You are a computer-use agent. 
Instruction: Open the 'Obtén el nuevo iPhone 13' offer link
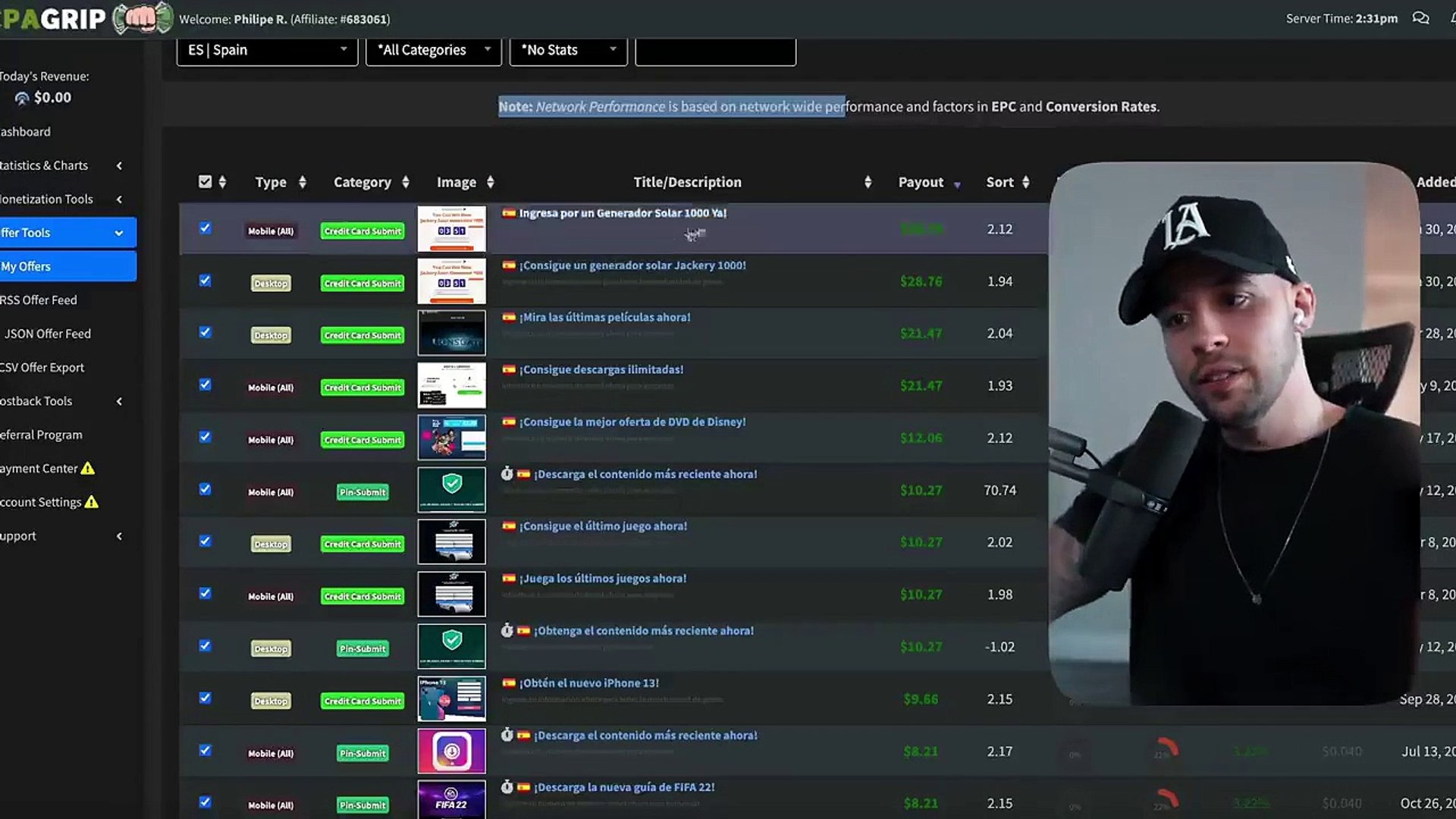pyautogui.click(x=588, y=683)
